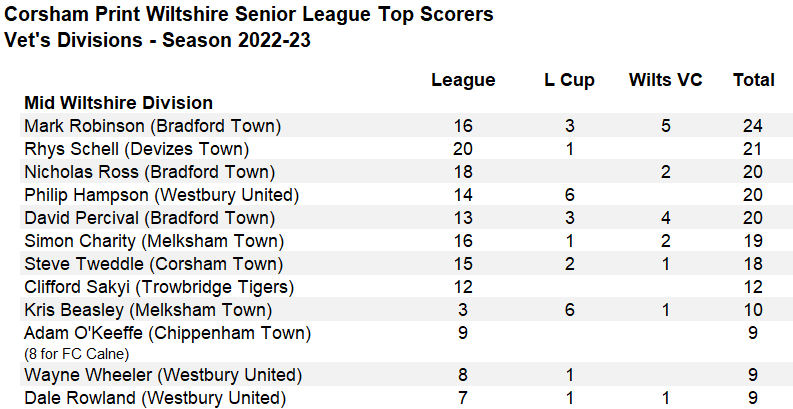Click the page title 'Corsham Print Wiltshire Senior League'
Screen dimensions: 793x409
(187, 14)
